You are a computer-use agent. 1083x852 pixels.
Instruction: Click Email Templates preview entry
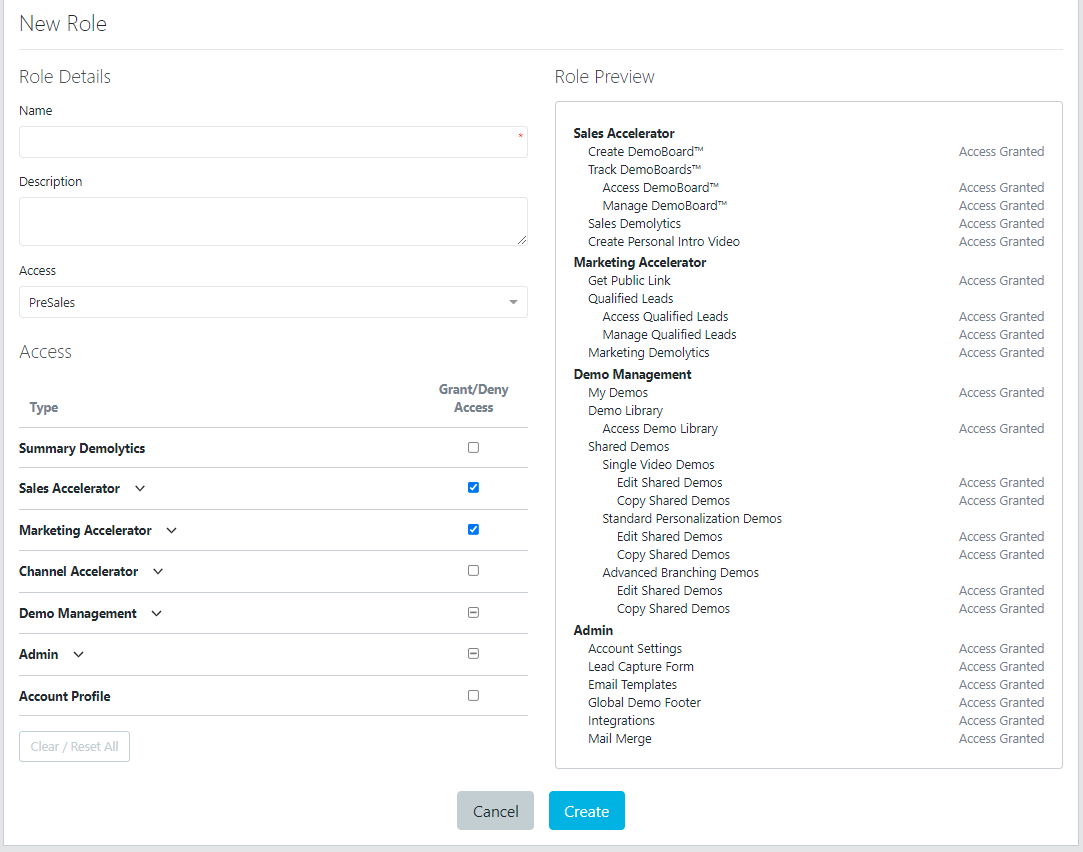point(633,684)
